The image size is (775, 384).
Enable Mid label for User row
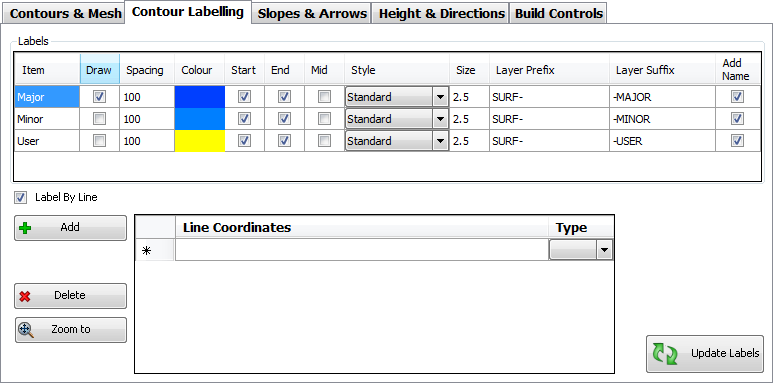[x=324, y=141]
